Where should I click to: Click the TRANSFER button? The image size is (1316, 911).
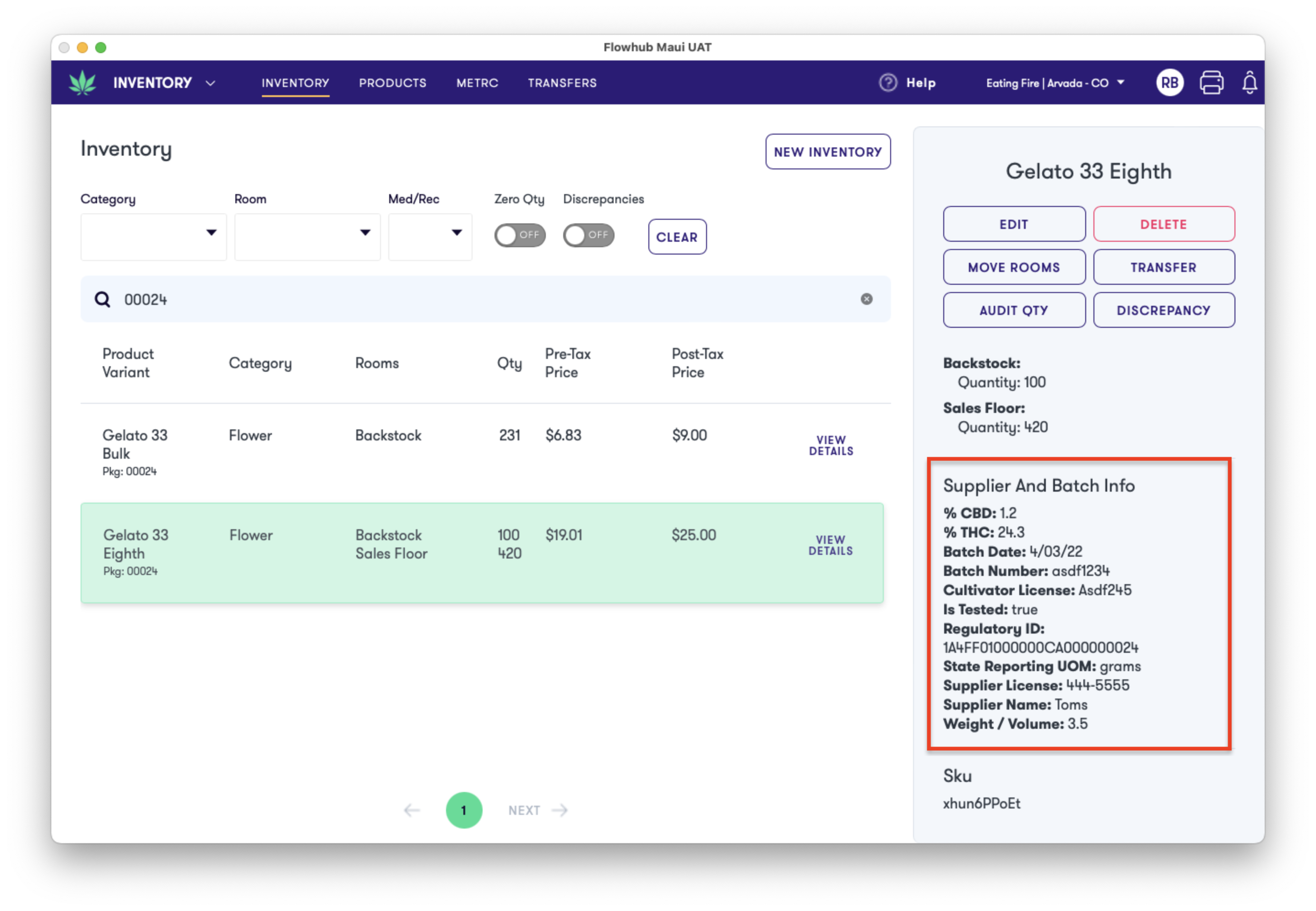(x=1164, y=267)
